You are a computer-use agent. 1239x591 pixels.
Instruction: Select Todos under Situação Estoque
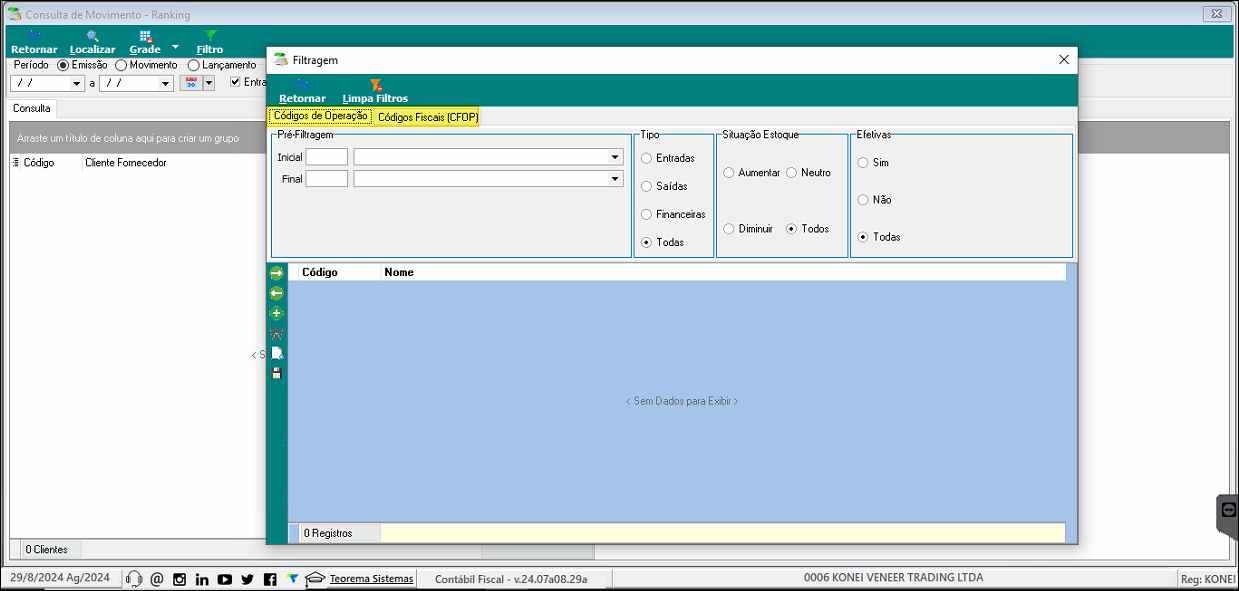click(791, 229)
